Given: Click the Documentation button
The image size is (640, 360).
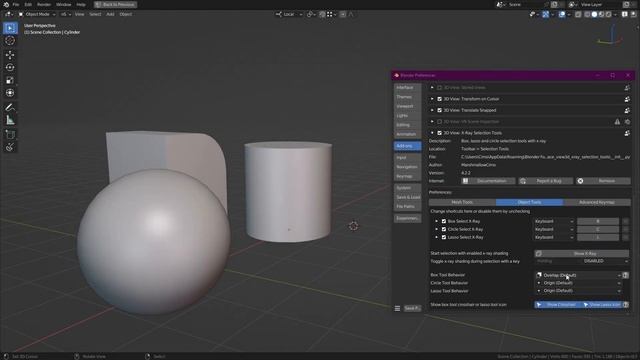Looking at the screenshot, I should tap(488, 181).
